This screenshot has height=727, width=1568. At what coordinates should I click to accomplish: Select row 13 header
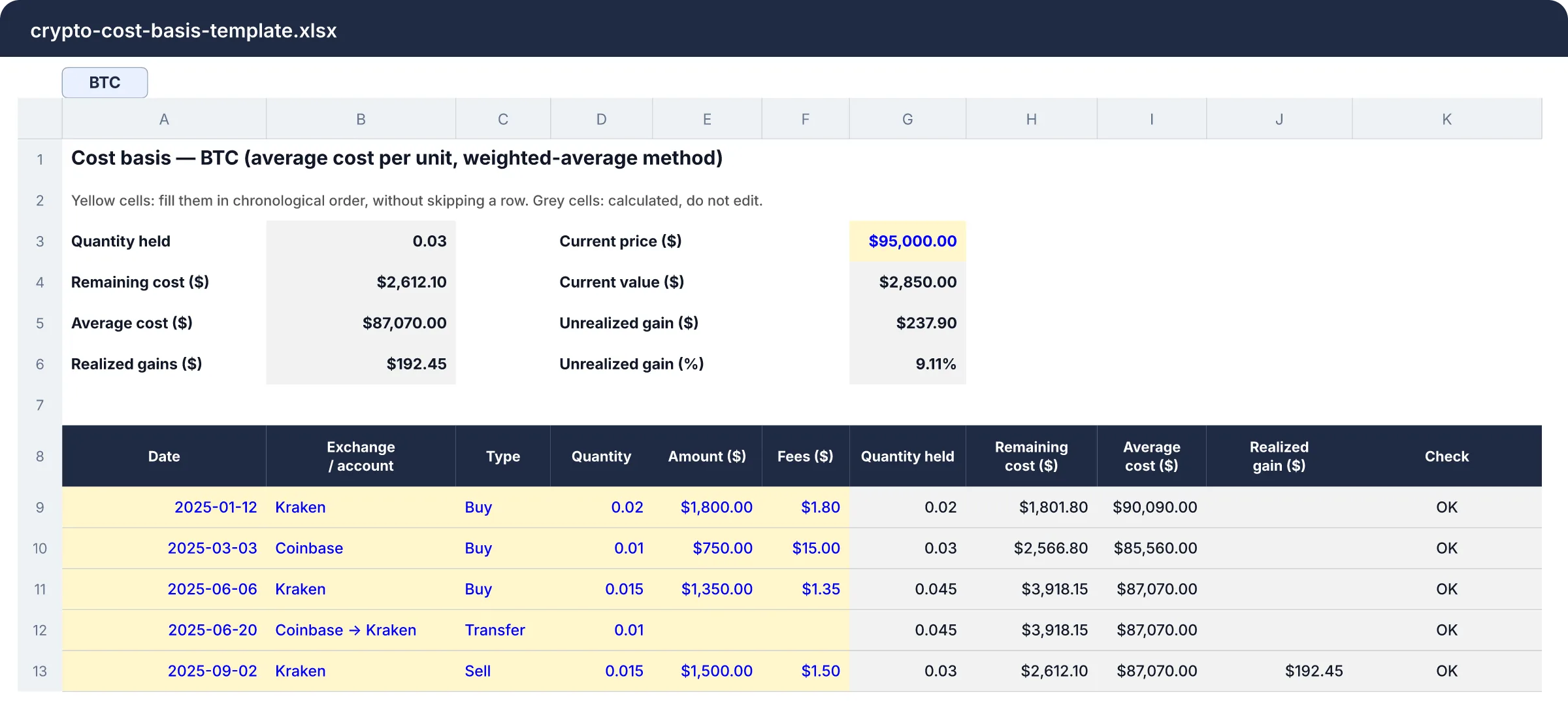40,671
